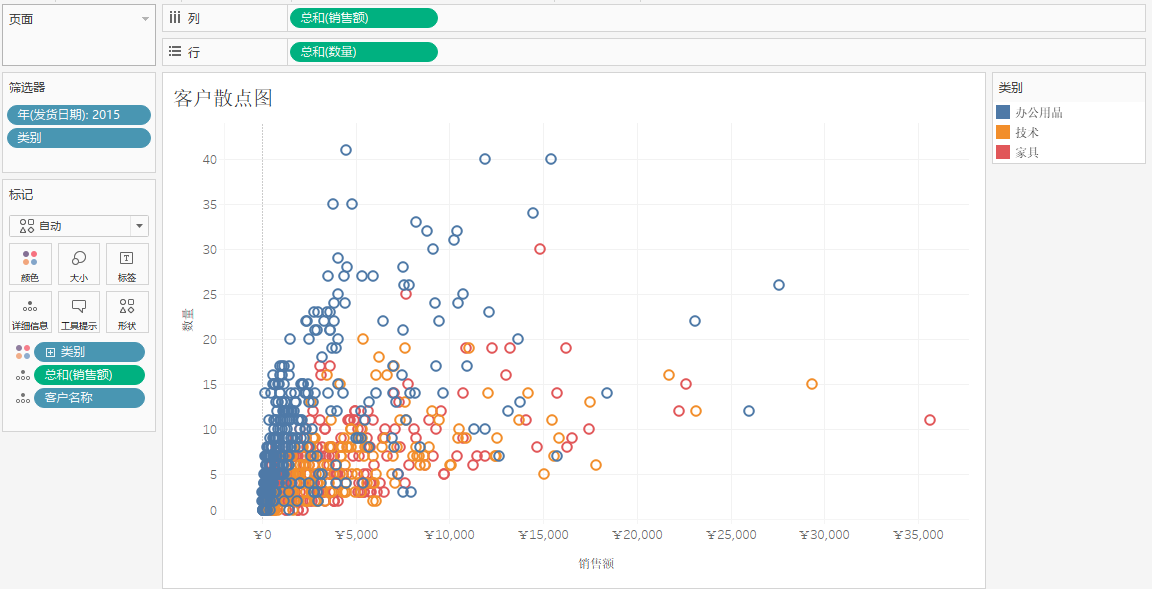Open the 形状 (Shape) marks card
The width and height of the screenshot is (1152, 589).
click(127, 312)
